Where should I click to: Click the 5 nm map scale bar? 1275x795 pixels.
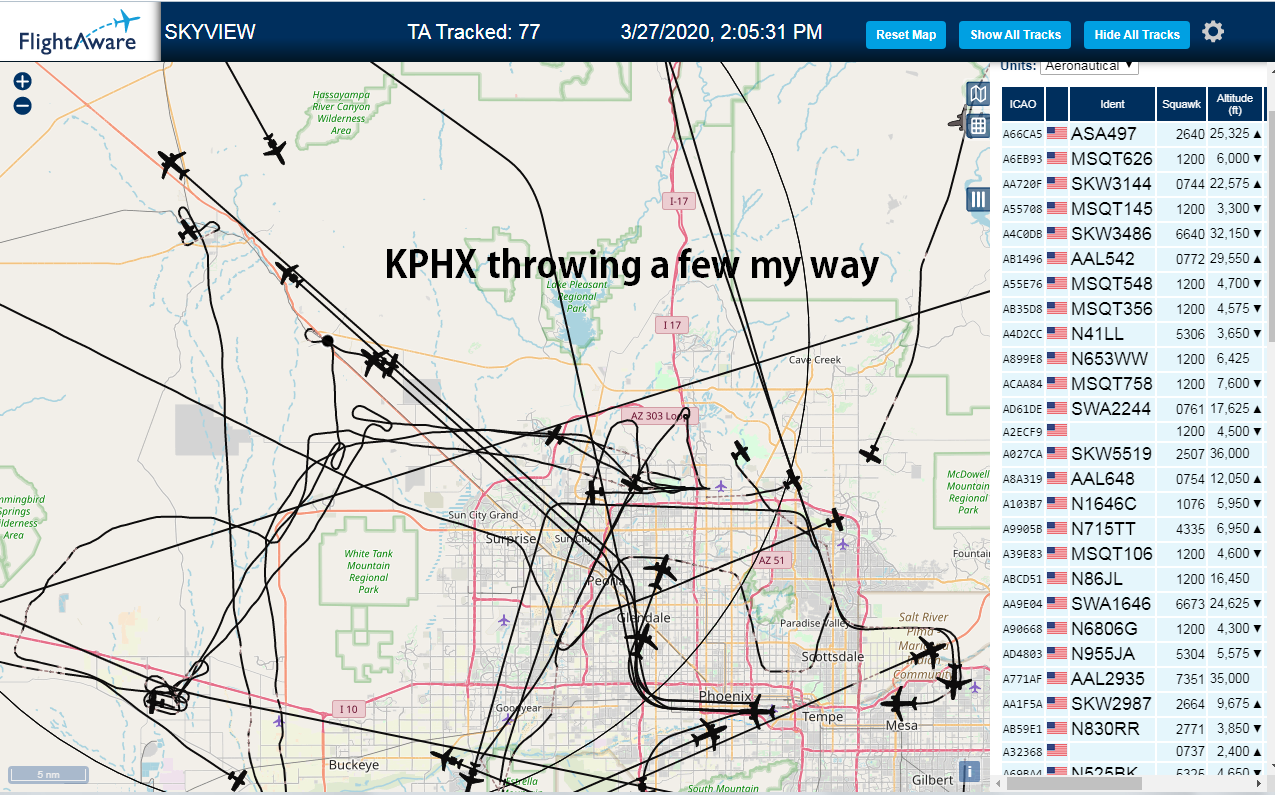point(48,775)
